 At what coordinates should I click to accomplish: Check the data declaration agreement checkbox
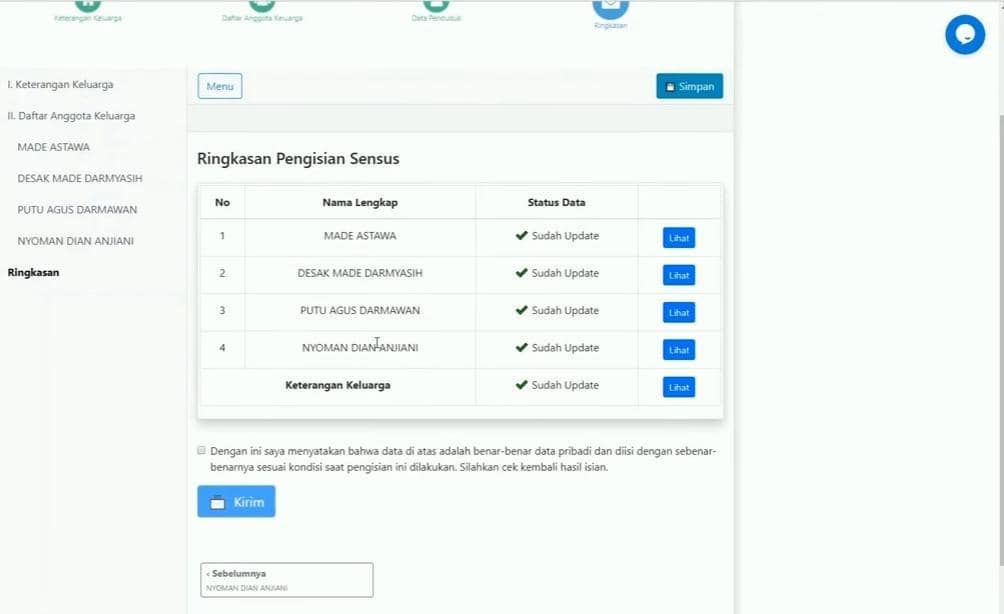[x=201, y=451]
